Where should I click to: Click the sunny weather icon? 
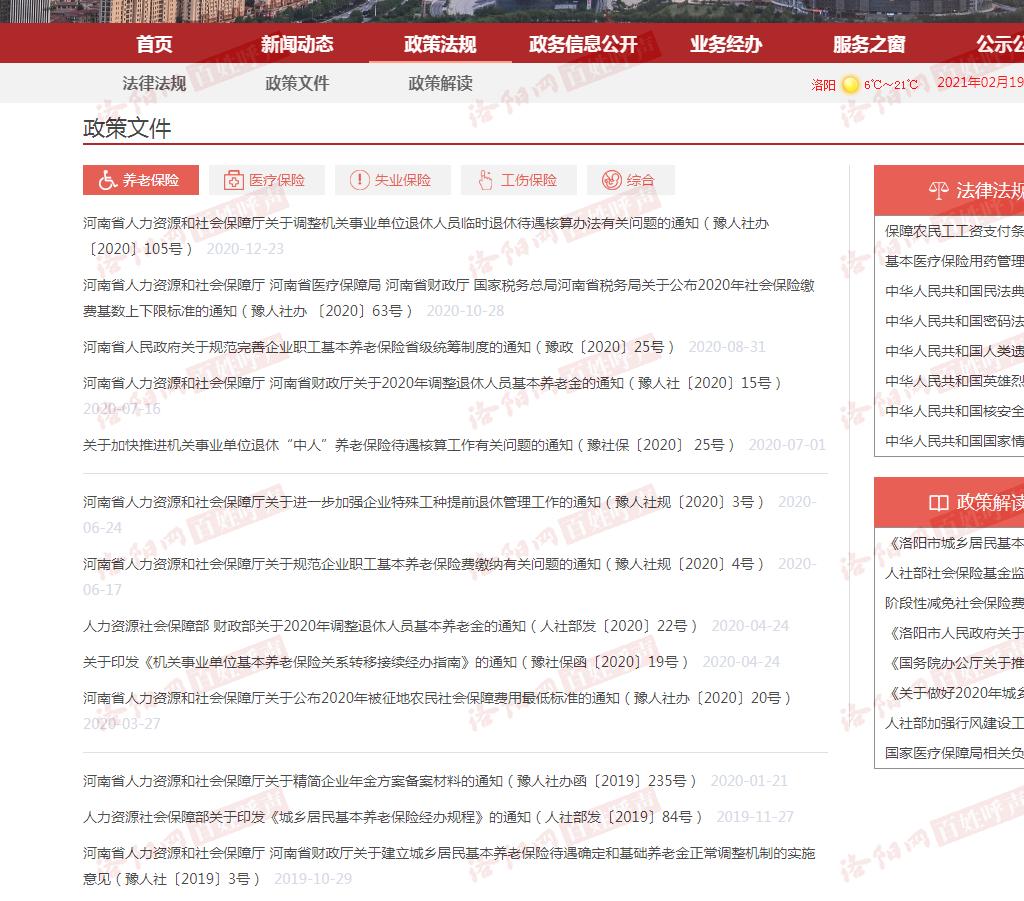tap(850, 84)
